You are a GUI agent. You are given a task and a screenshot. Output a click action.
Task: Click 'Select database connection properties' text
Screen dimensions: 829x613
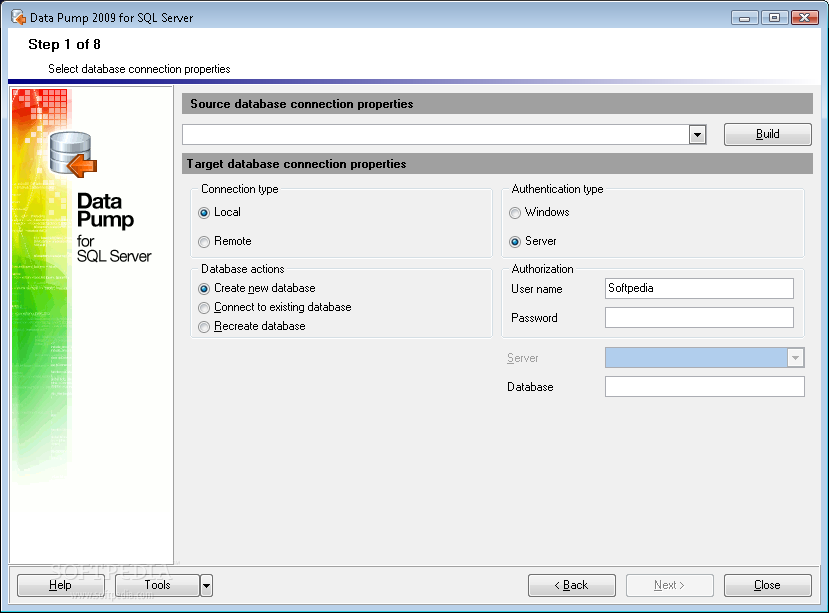[x=139, y=69]
